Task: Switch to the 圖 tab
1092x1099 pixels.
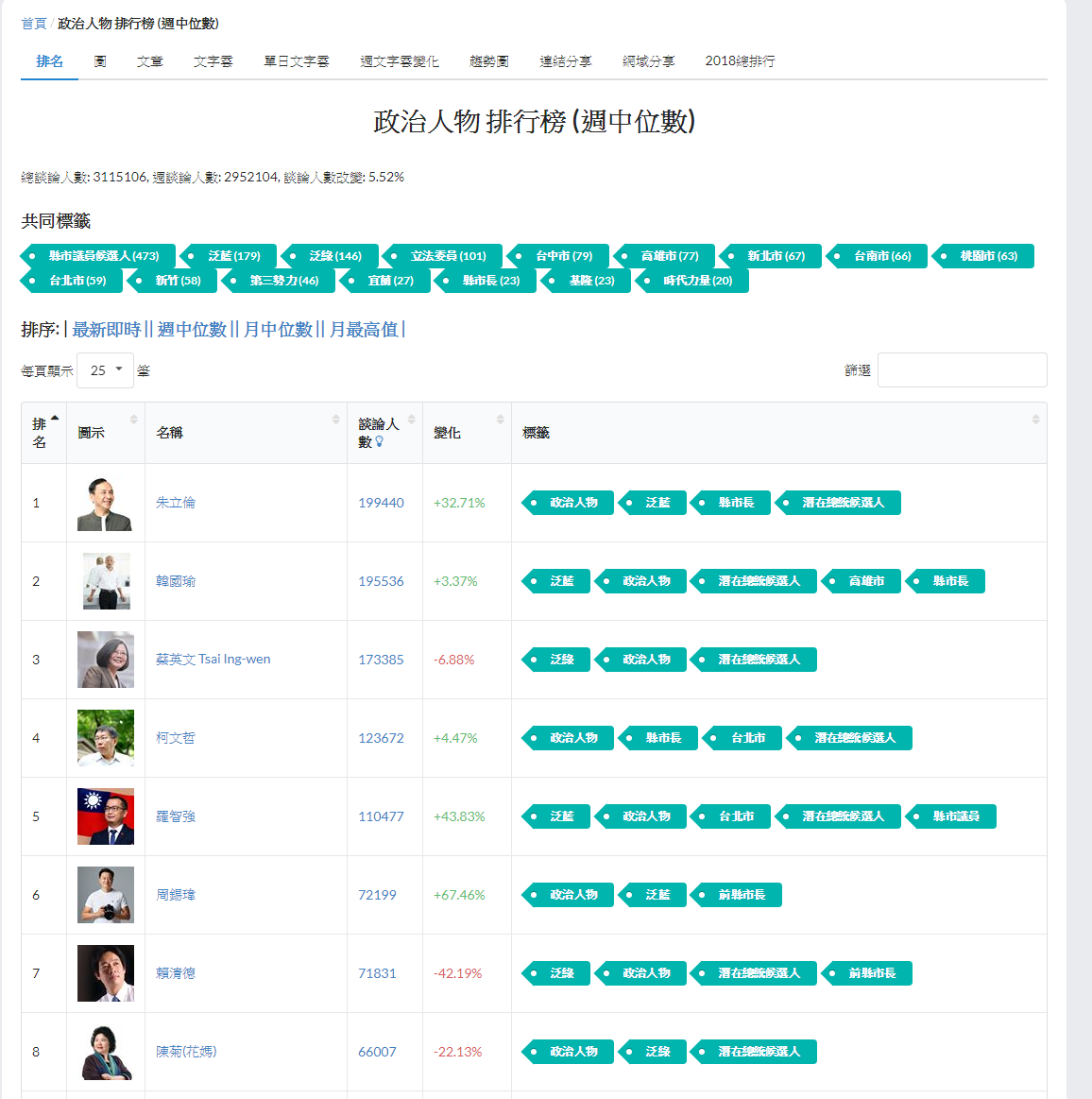Action: point(100,61)
